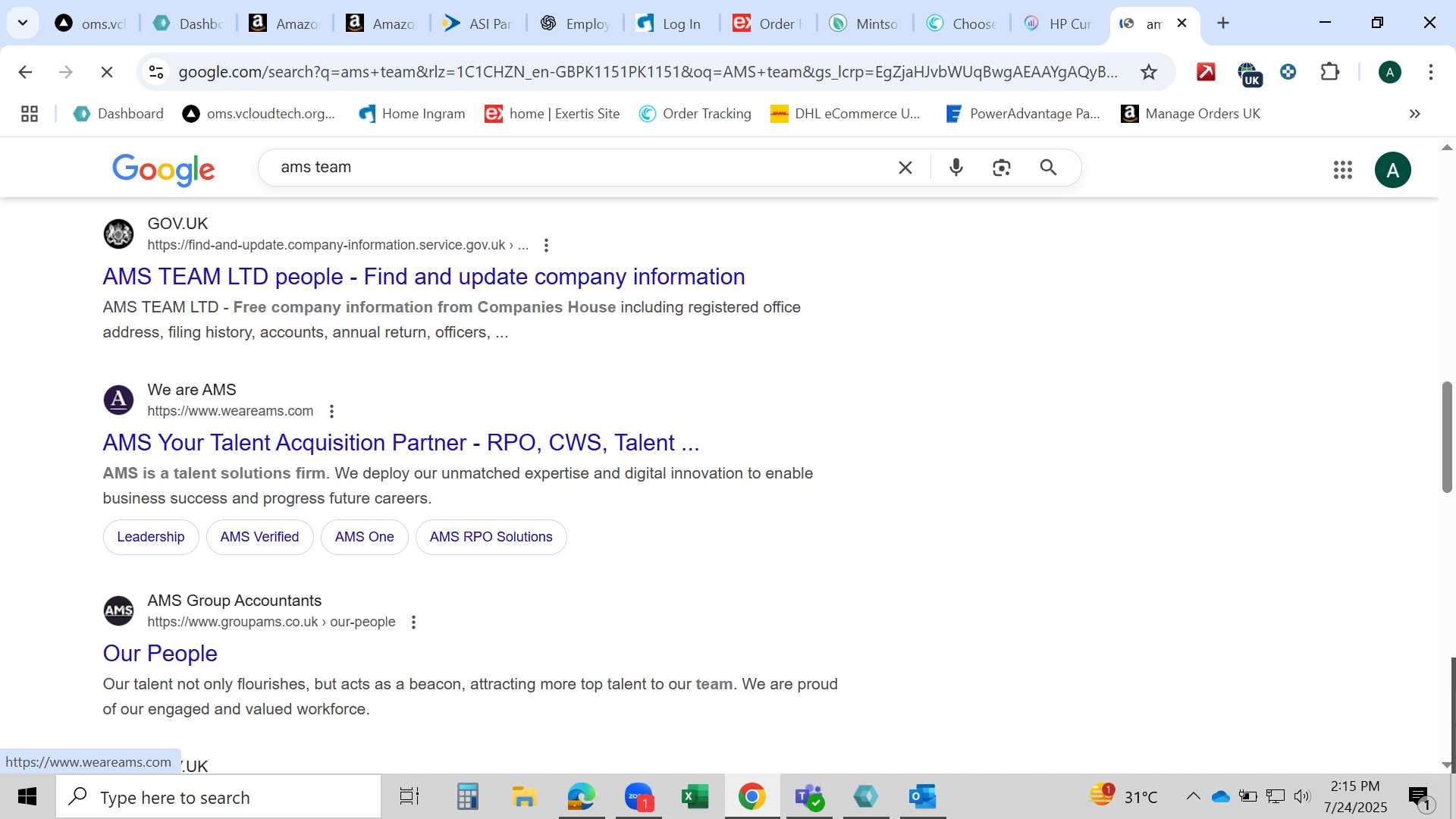This screenshot has width=1456, height=819.
Task: Open the red arrow extension icon
Action: click(1206, 72)
